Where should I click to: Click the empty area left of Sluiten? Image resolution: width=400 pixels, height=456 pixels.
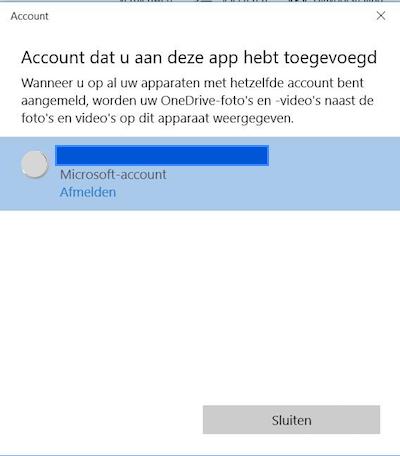click(101, 420)
